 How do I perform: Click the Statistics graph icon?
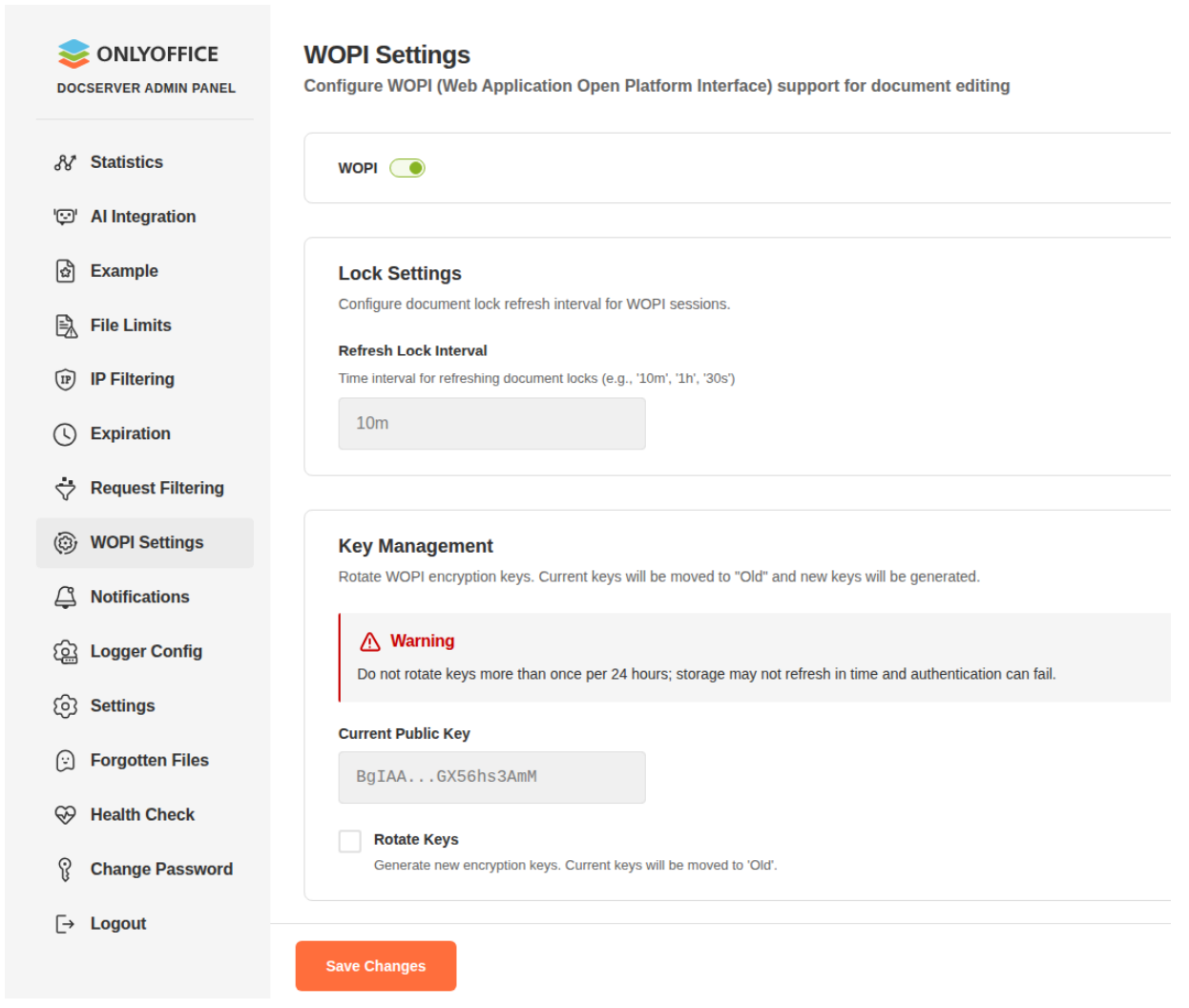(x=65, y=162)
